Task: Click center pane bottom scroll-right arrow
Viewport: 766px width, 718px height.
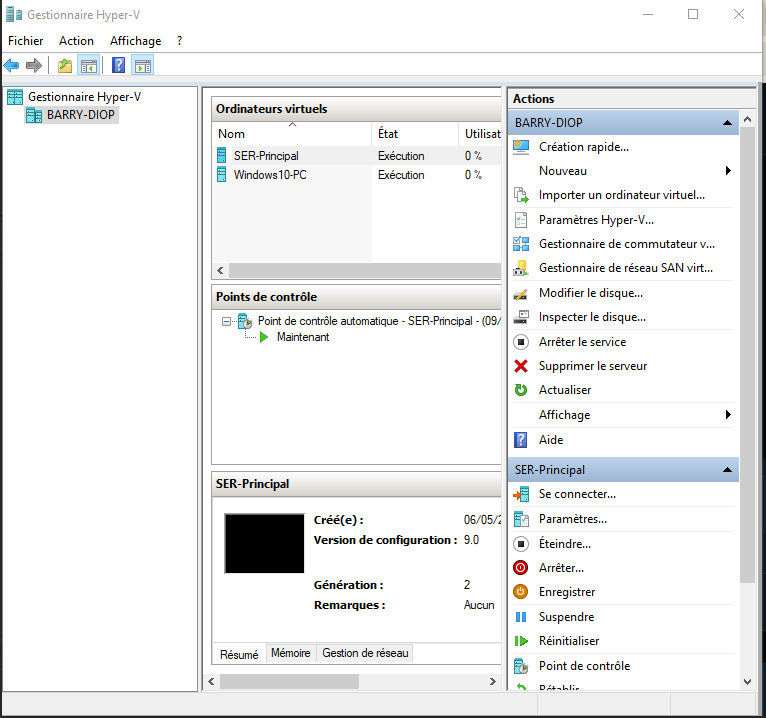Action: (x=493, y=681)
